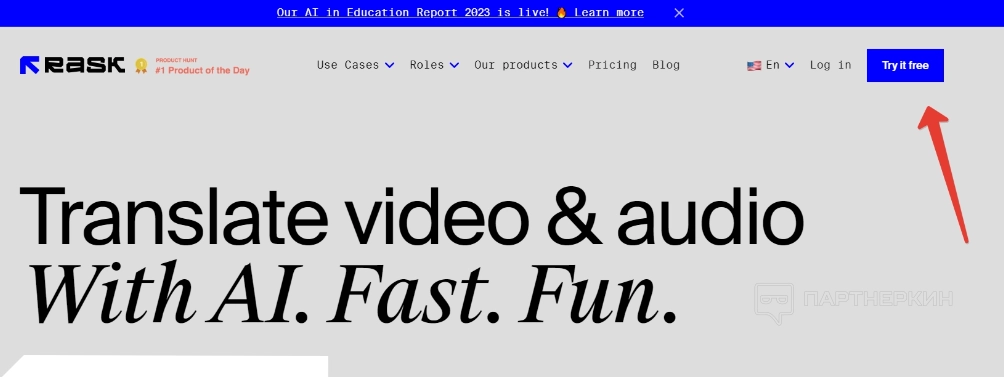Expand the Use Cases chevron
The width and height of the screenshot is (1004, 377).
(389, 65)
